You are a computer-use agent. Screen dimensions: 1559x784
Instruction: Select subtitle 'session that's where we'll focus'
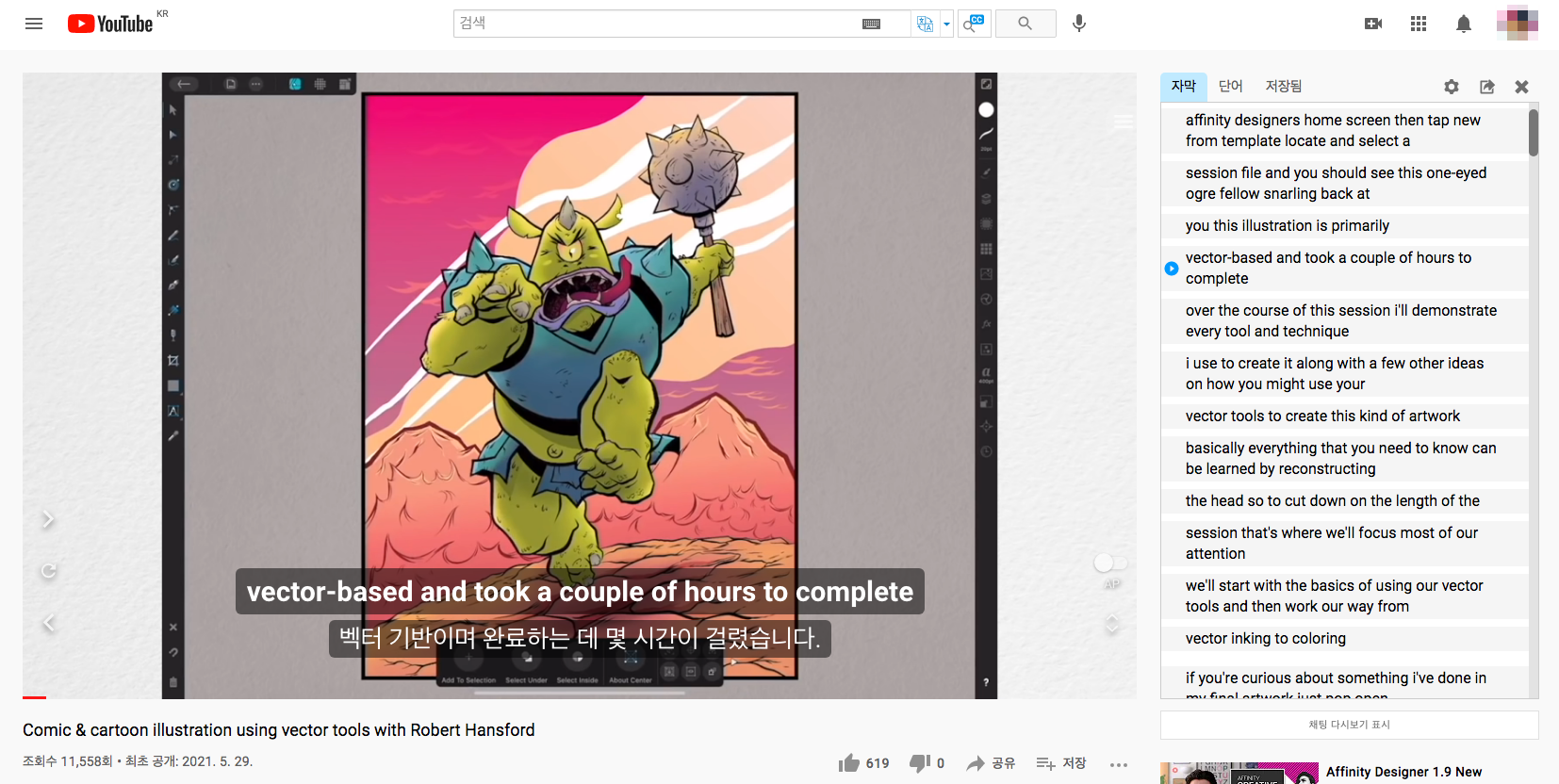1345,543
